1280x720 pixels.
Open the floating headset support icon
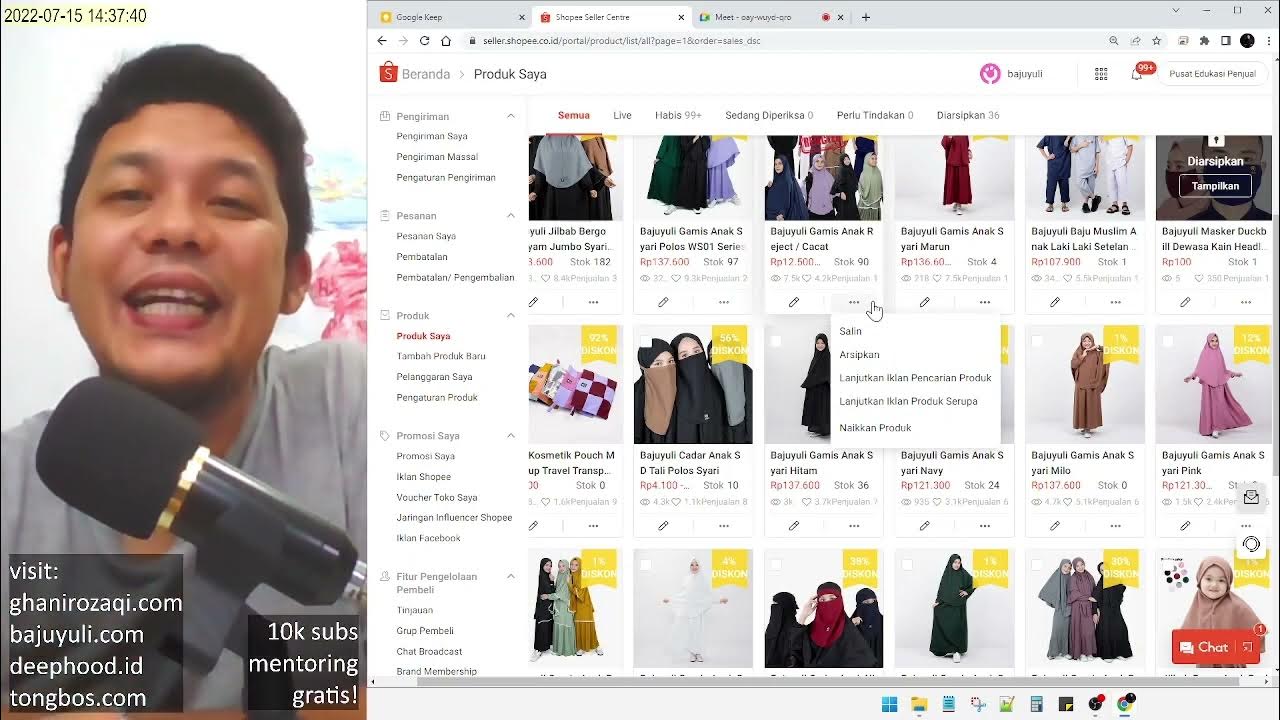click(1251, 545)
